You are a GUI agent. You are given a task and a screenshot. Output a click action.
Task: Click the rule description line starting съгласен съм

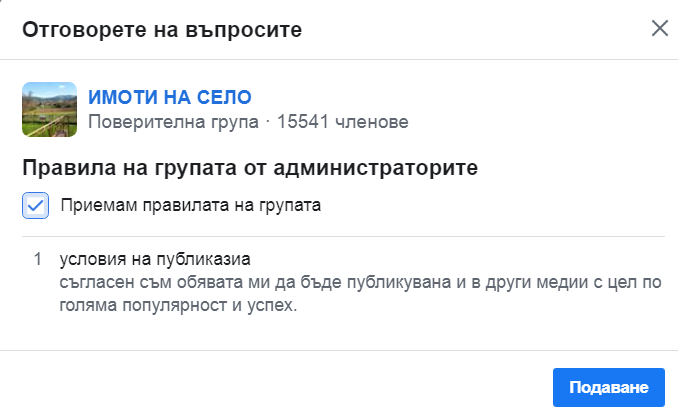[x=360, y=283]
